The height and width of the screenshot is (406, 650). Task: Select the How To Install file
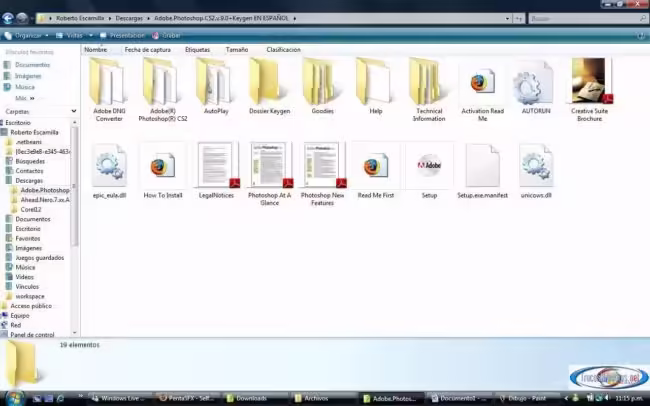tap(162, 171)
